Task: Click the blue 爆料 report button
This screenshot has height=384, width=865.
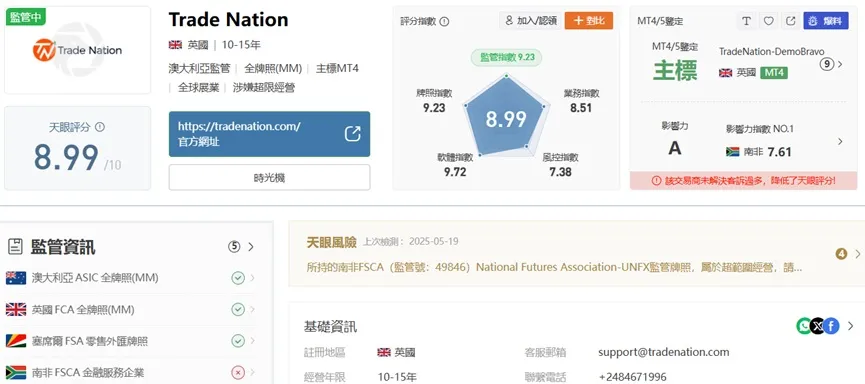Action: (826, 21)
